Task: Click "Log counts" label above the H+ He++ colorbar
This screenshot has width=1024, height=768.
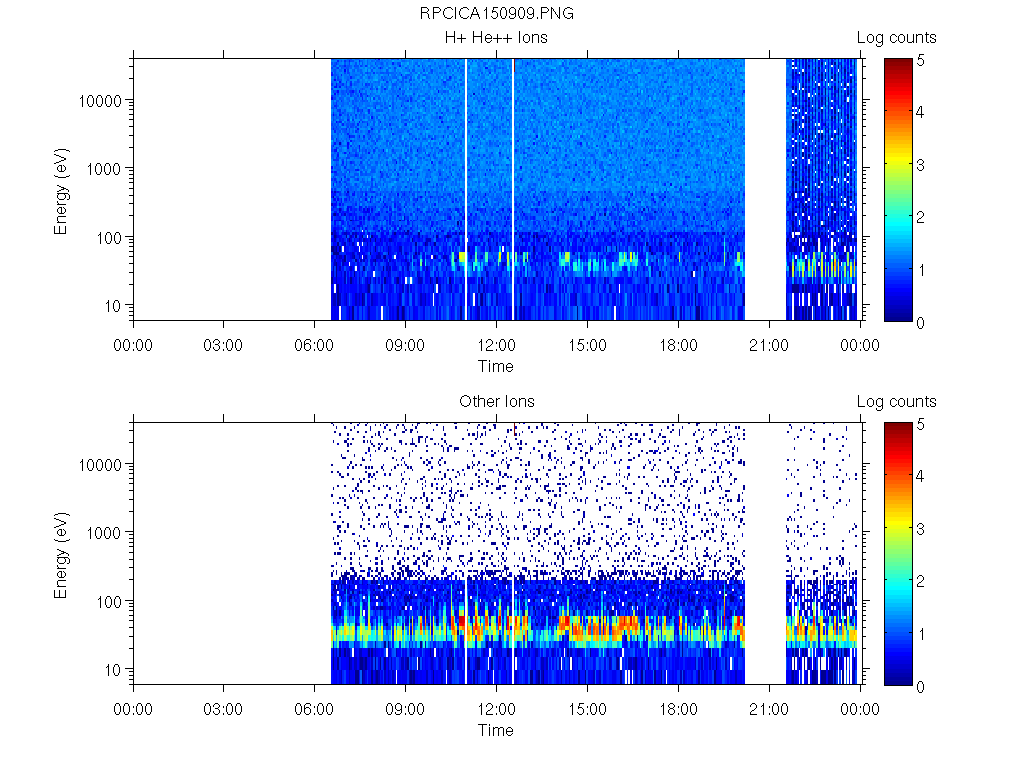Action: [x=897, y=38]
